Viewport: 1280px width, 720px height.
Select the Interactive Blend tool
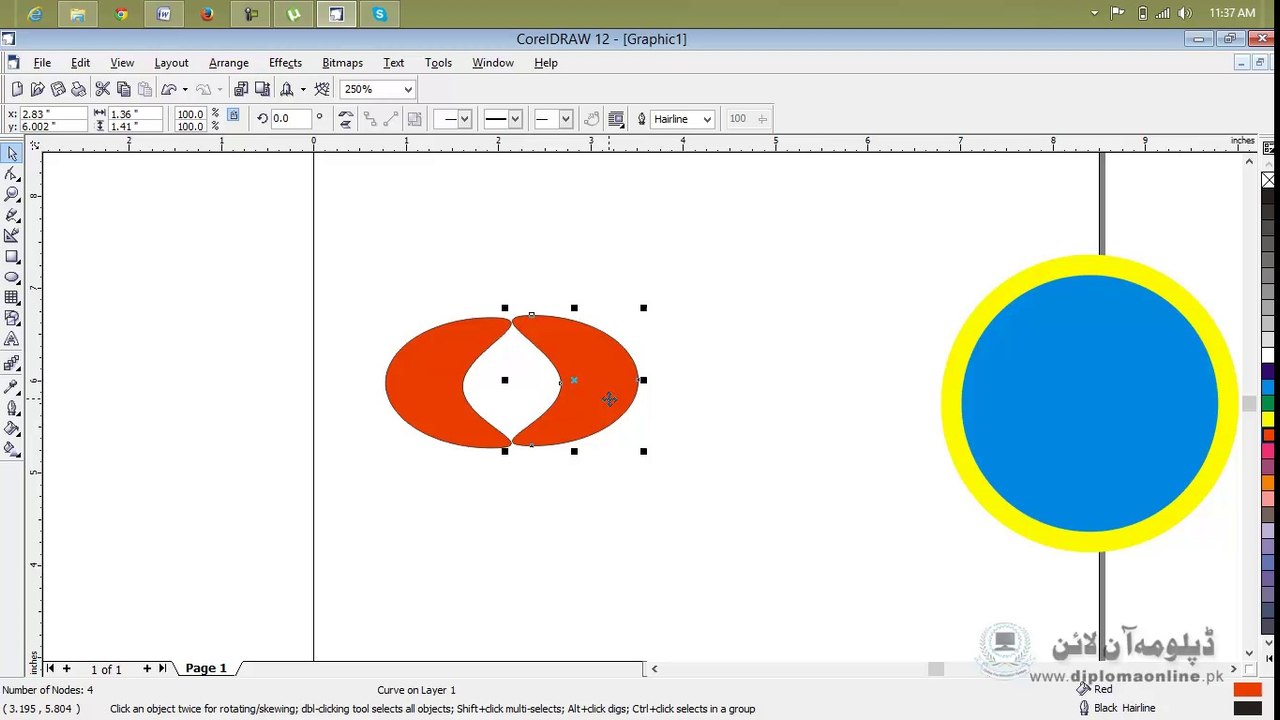[12, 364]
